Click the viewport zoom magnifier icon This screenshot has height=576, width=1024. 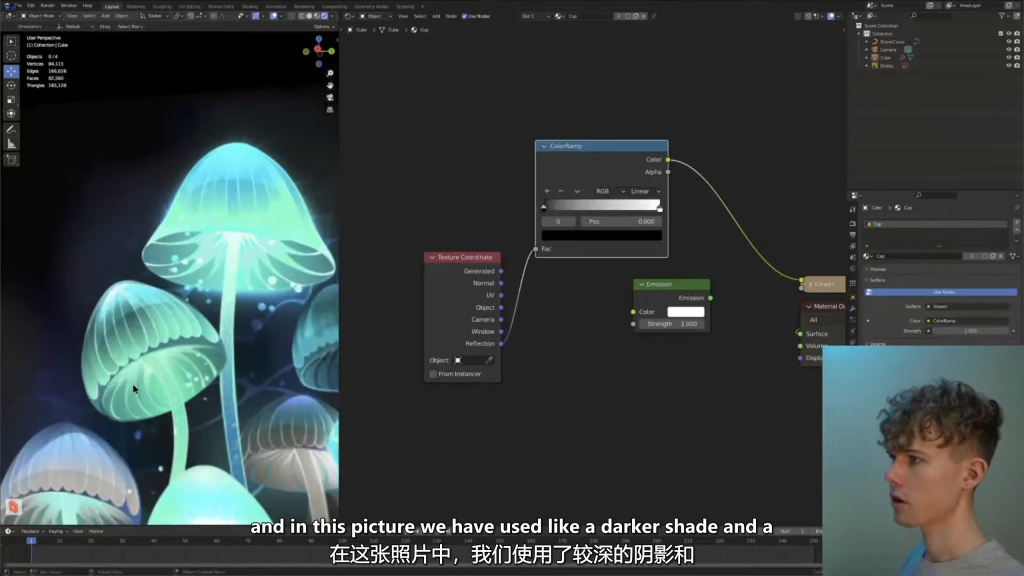pyautogui.click(x=330, y=73)
